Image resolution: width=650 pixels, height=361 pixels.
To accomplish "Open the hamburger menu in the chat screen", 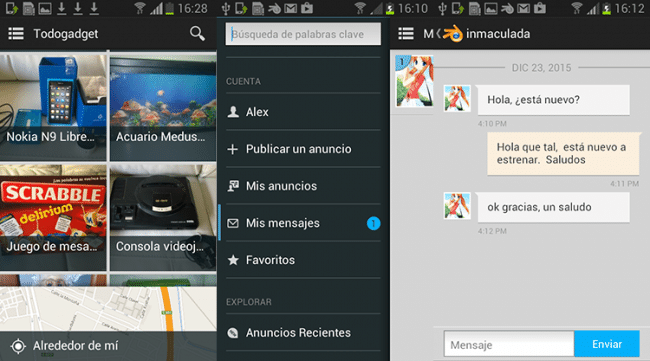I will 406,34.
